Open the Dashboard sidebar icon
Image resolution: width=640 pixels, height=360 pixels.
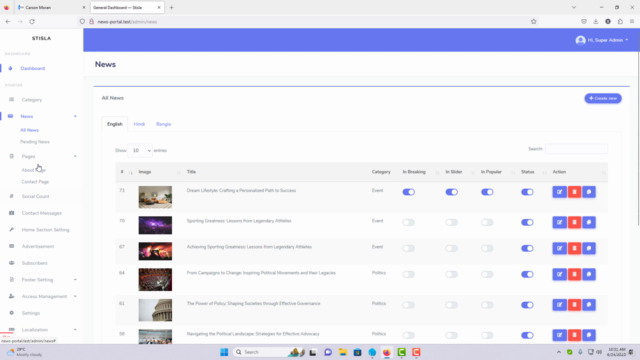[x=10, y=68]
